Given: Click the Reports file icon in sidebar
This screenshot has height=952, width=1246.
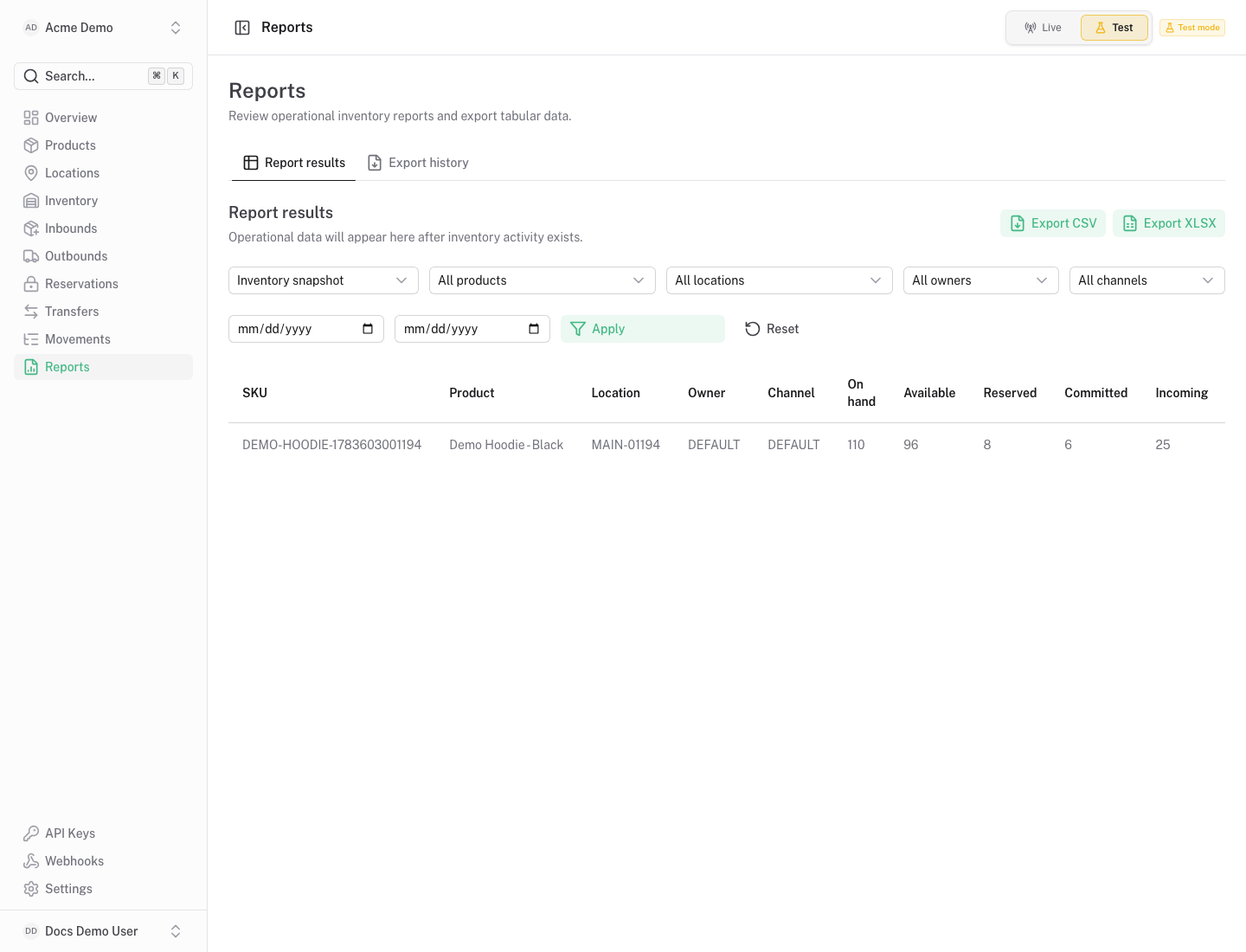Looking at the screenshot, I should coord(31,367).
